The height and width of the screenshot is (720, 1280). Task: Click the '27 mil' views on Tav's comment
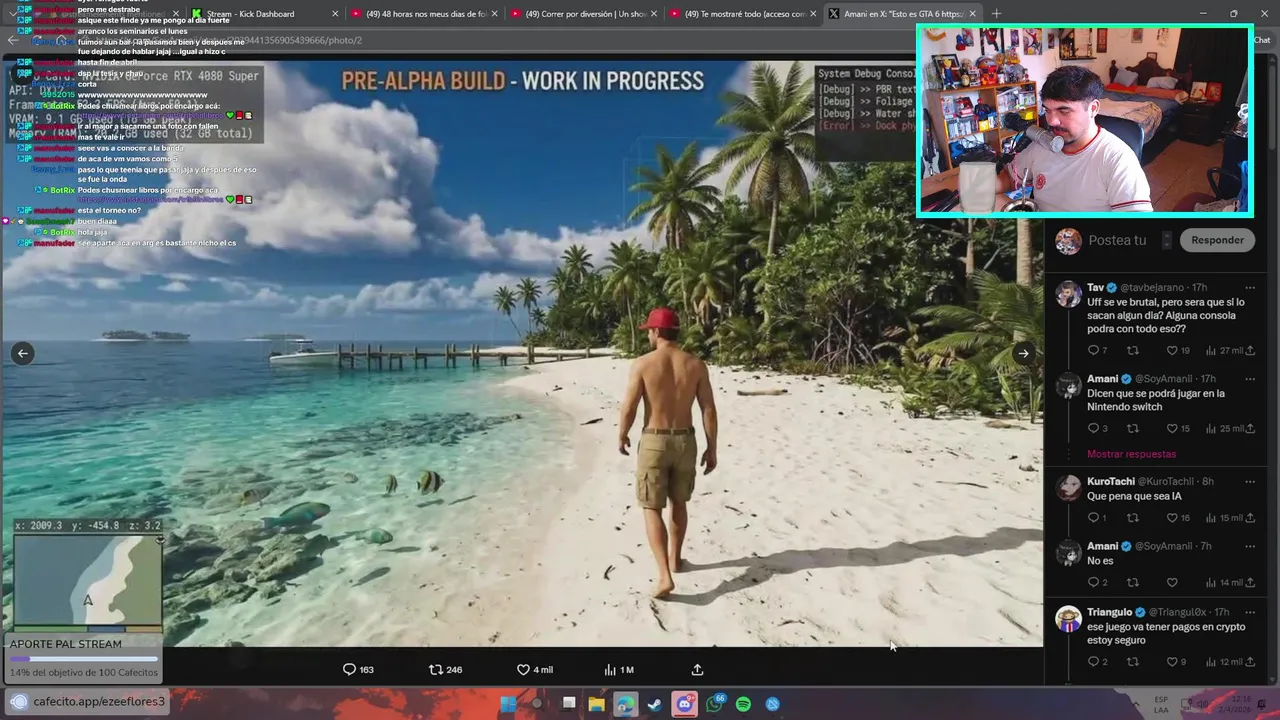coord(1225,351)
